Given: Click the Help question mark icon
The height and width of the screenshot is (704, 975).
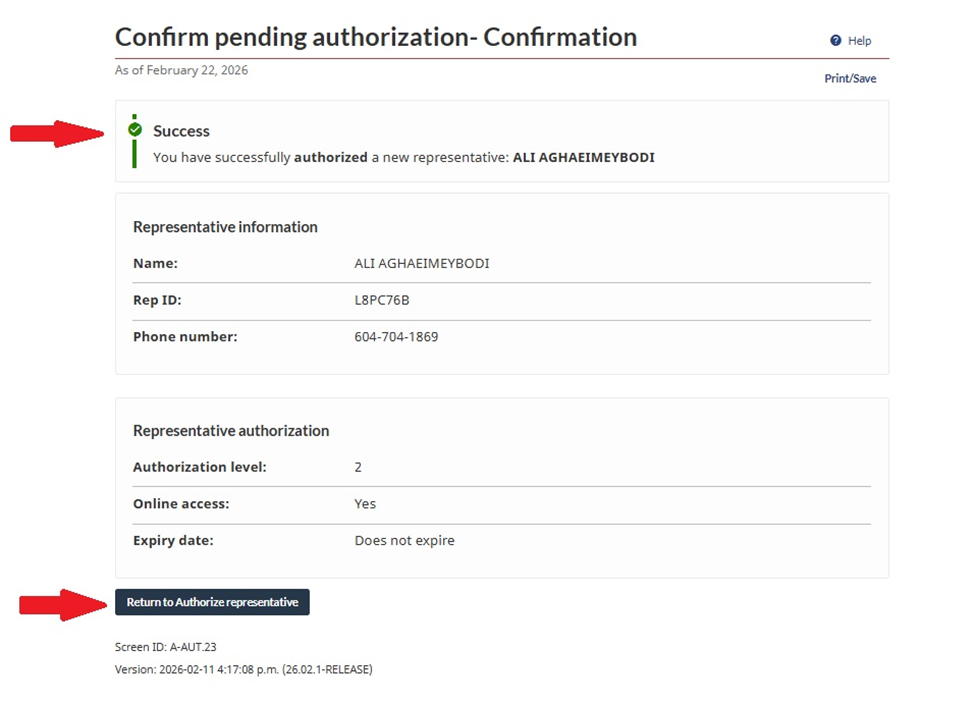Looking at the screenshot, I should [836, 41].
